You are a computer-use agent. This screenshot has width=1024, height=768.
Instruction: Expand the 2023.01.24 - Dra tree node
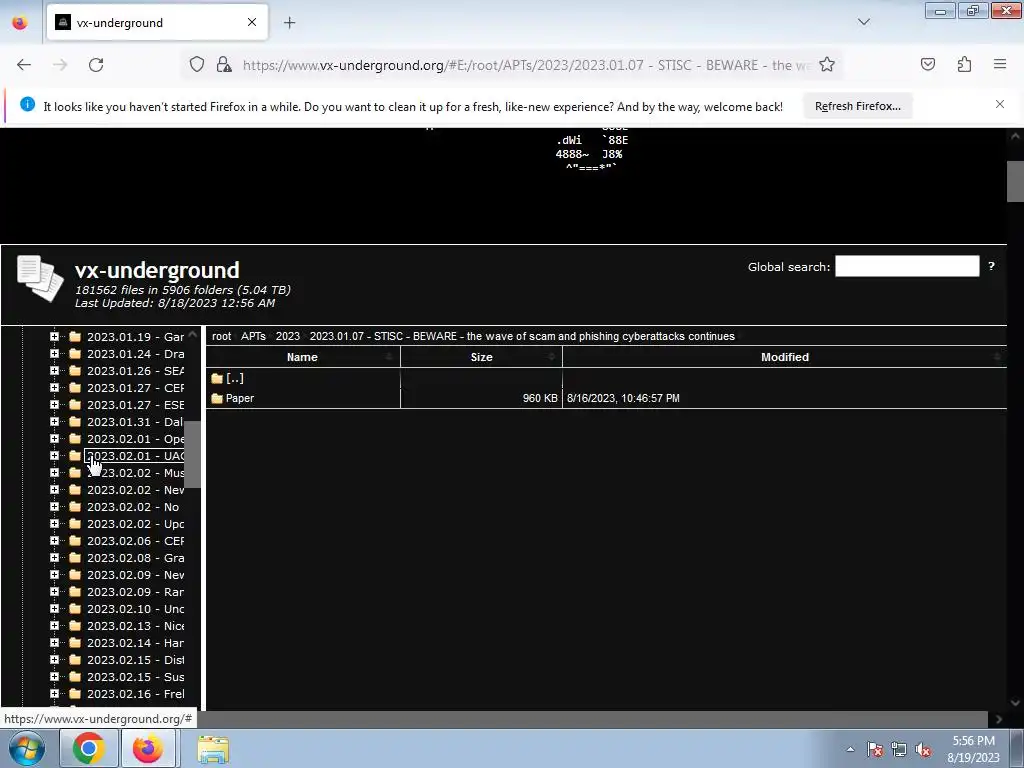pyautogui.click(x=54, y=354)
